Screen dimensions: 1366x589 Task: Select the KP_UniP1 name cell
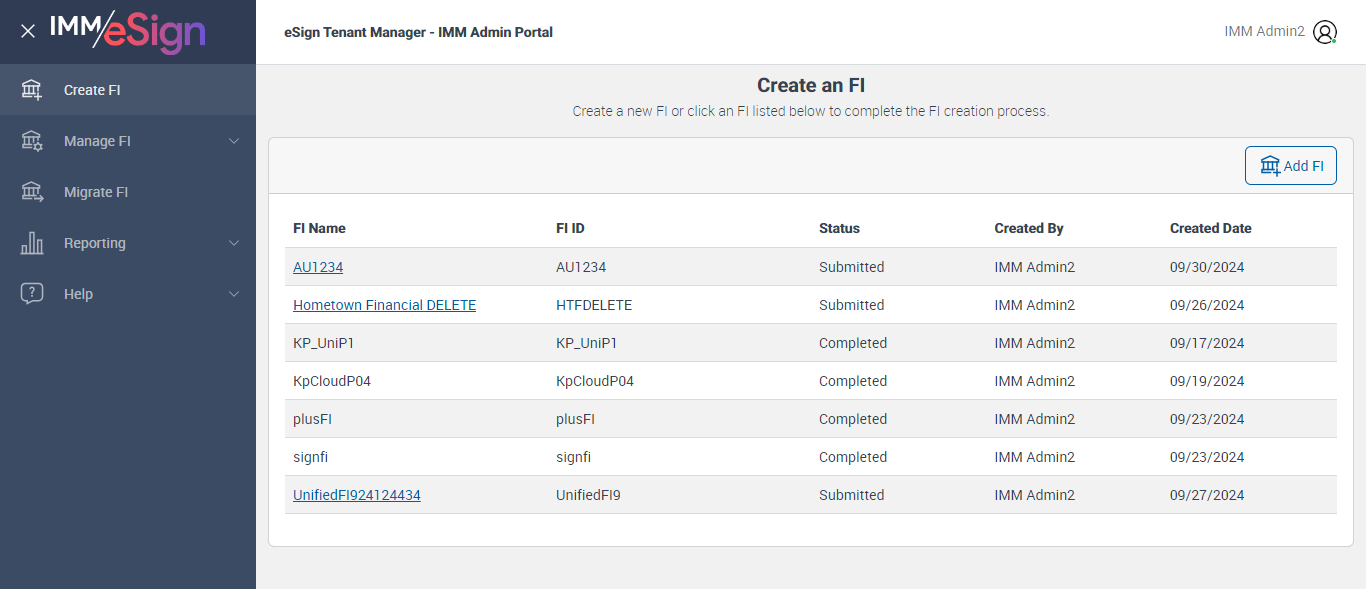point(324,343)
